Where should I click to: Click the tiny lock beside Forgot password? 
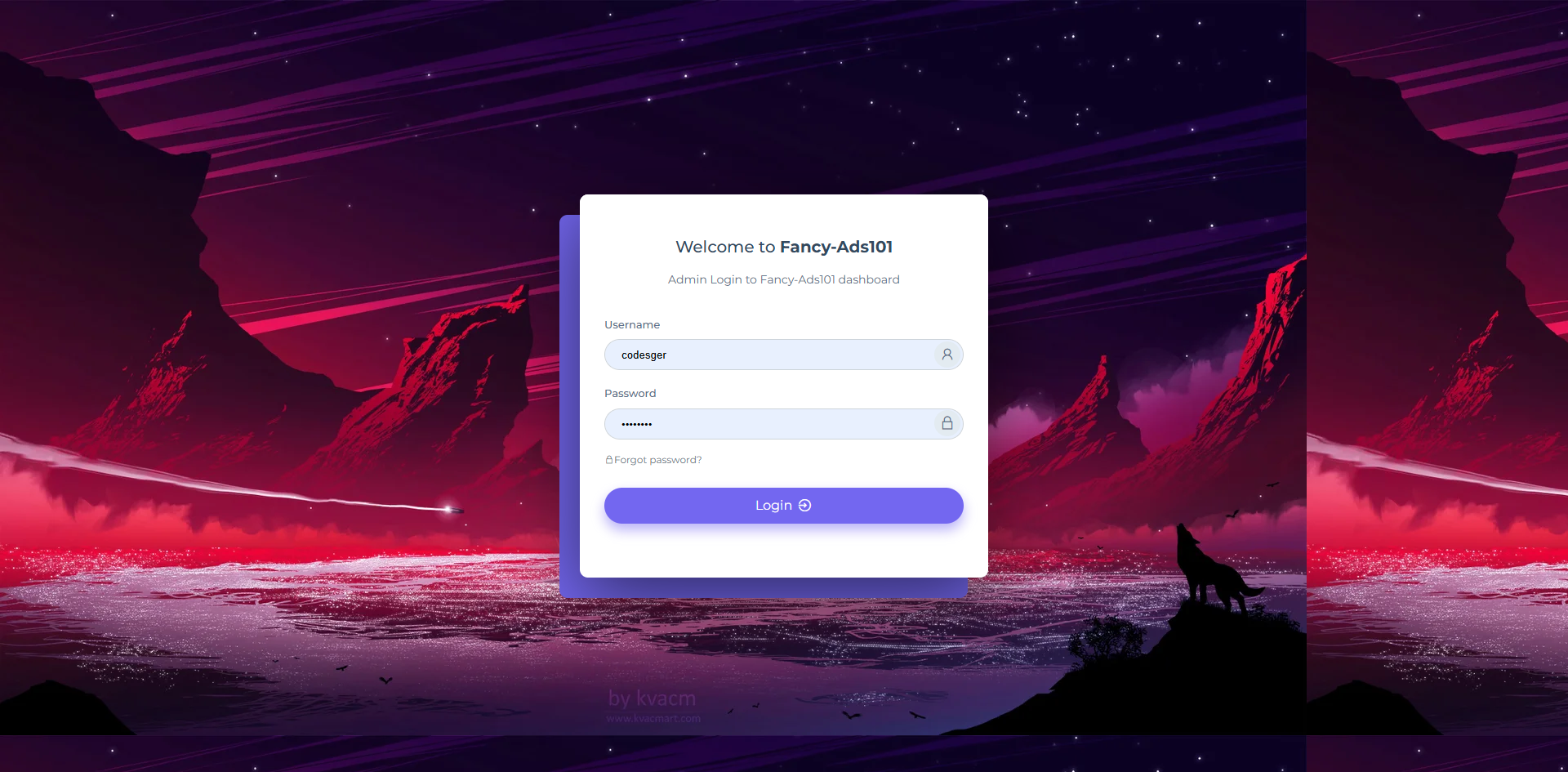pos(608,460)
